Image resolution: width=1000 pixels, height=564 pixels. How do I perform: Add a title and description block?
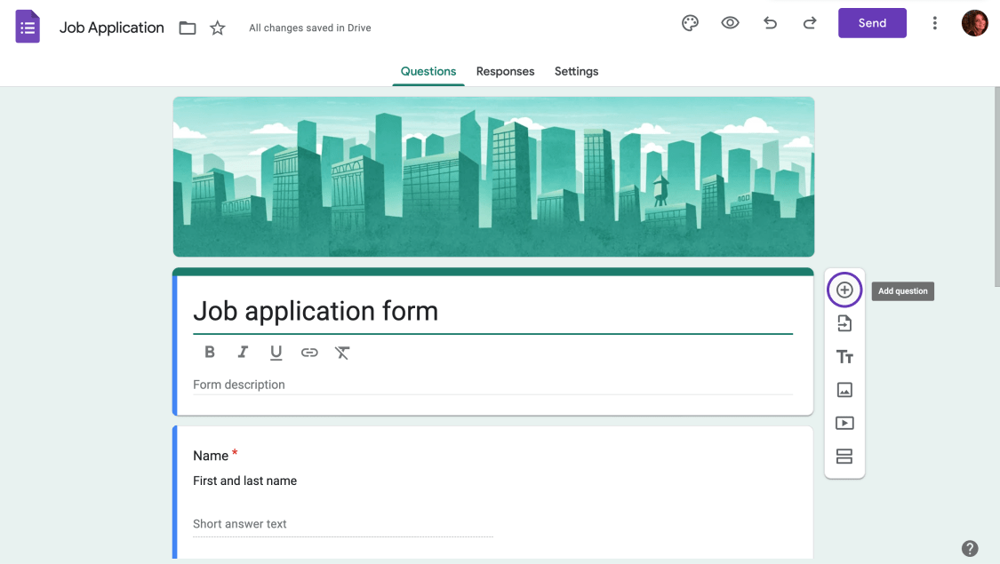[x=844, y=357]
